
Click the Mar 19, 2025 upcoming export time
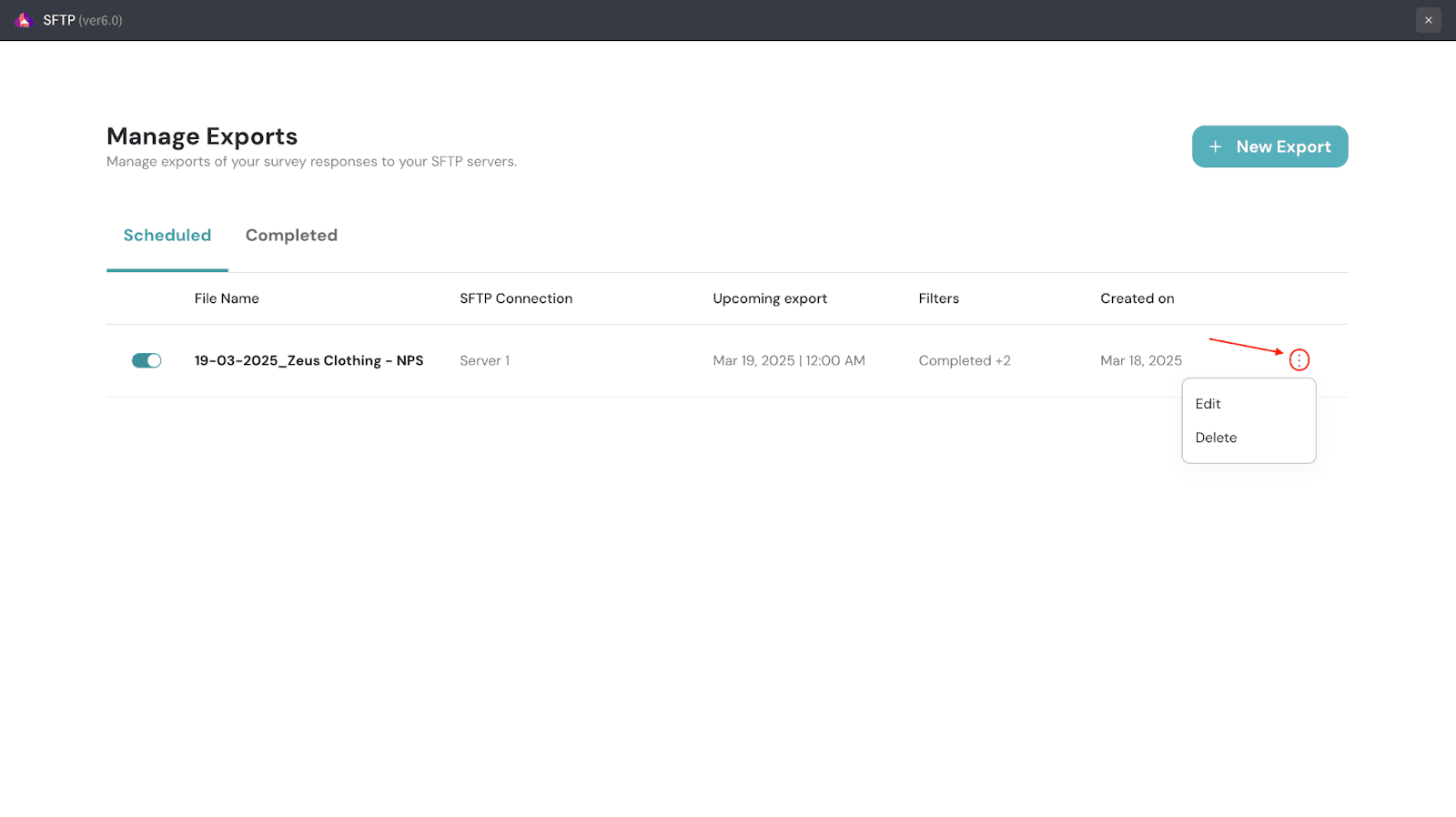point(789,360)
